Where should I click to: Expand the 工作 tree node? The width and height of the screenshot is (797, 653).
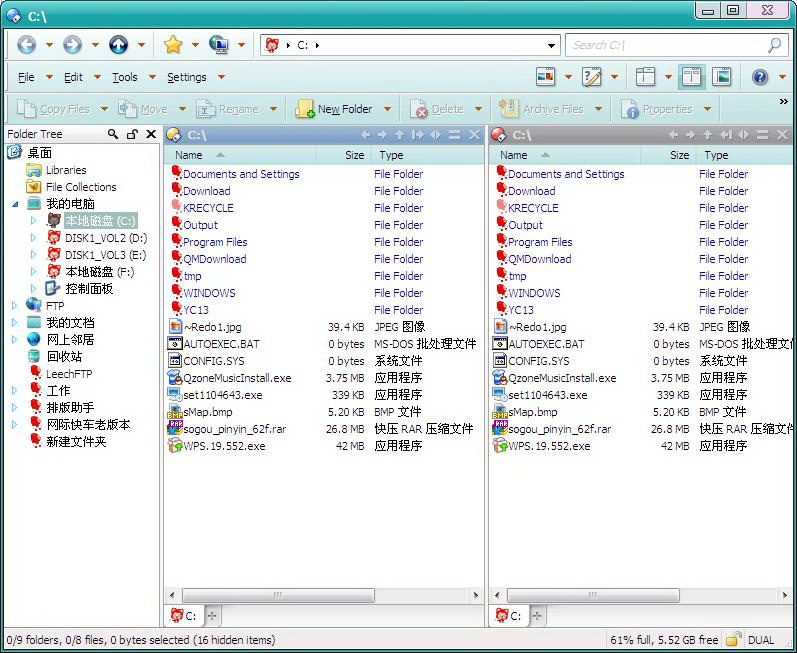pos(15,390)
